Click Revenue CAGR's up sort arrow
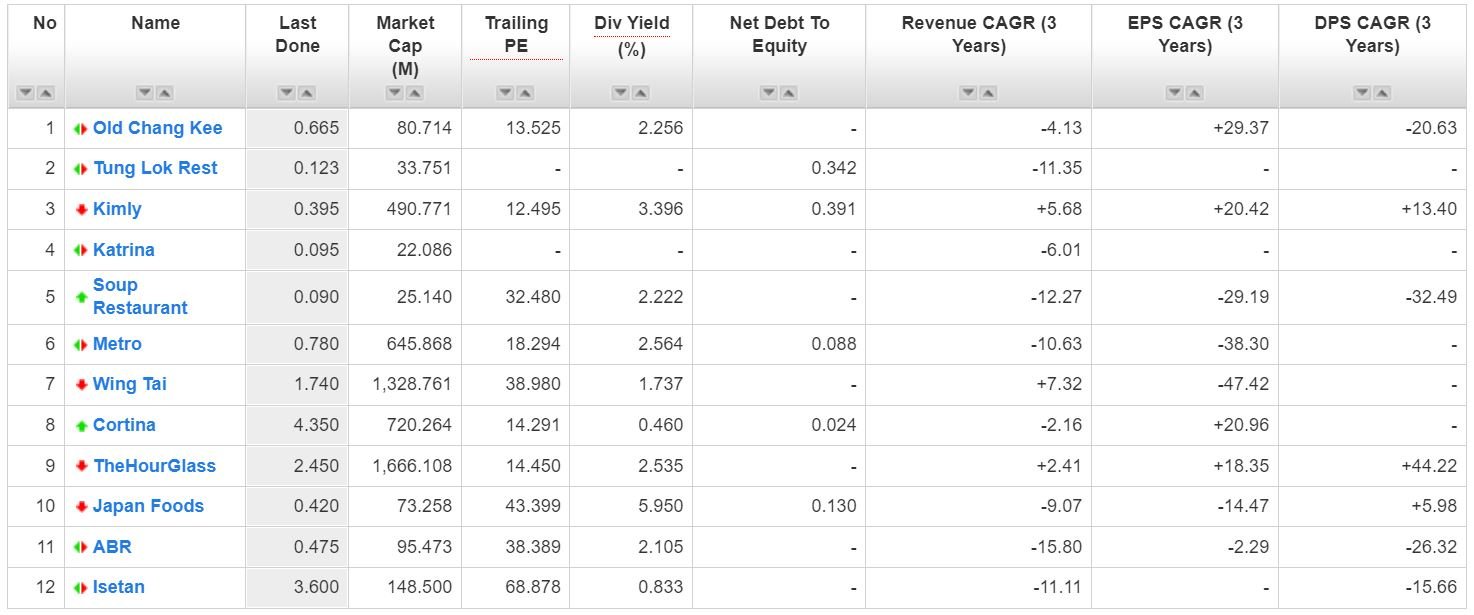 point(988,93)
